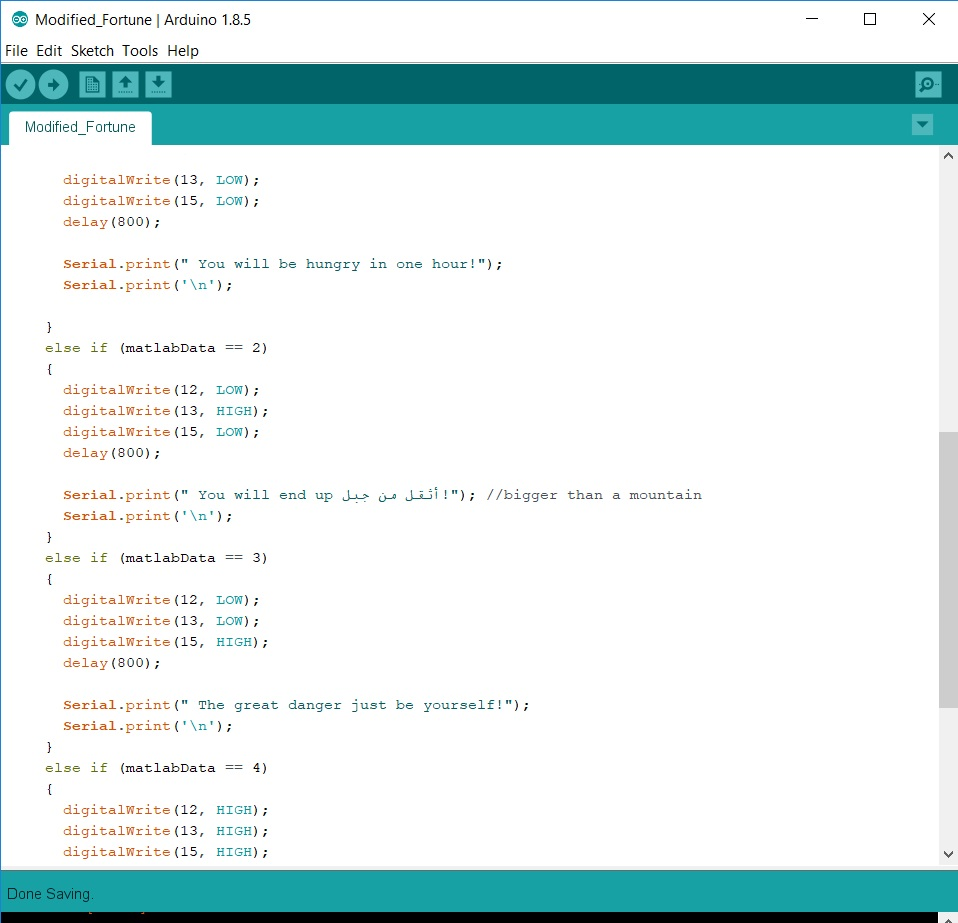Click the vertical scrollbar thumb
958x923 pixels.
pos(948,569)
